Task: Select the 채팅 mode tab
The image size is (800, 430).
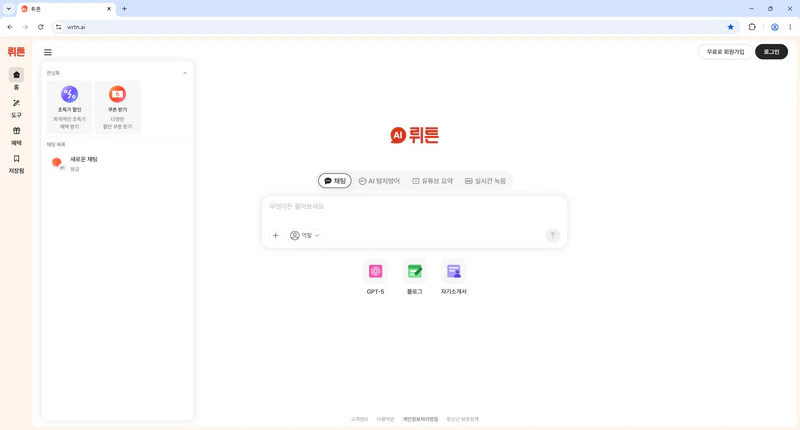Action: (x=335, y=181)
